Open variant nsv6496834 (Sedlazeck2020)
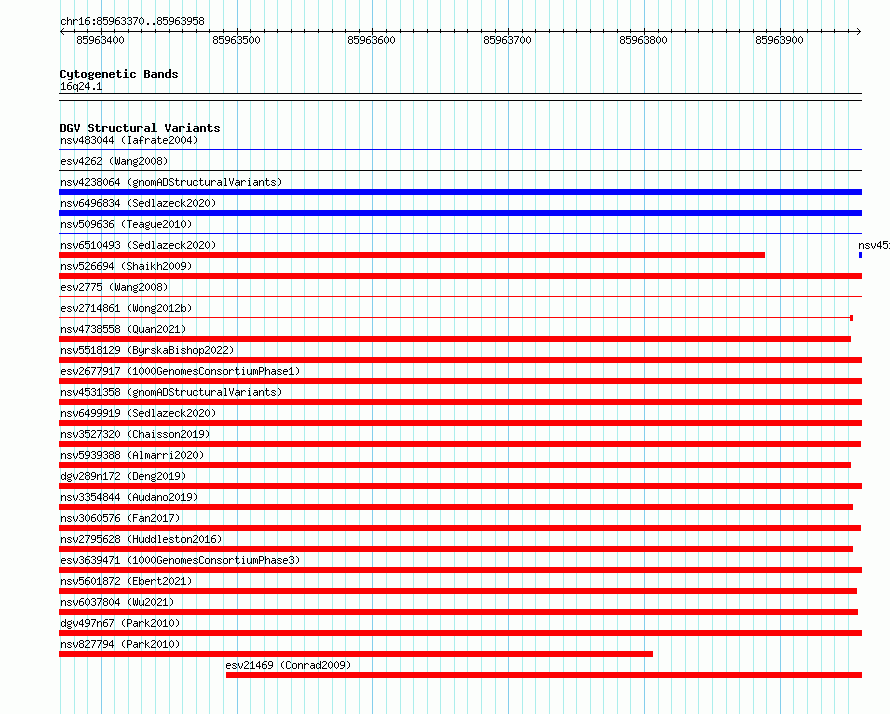The image size is (890, 714). (138, 203)
